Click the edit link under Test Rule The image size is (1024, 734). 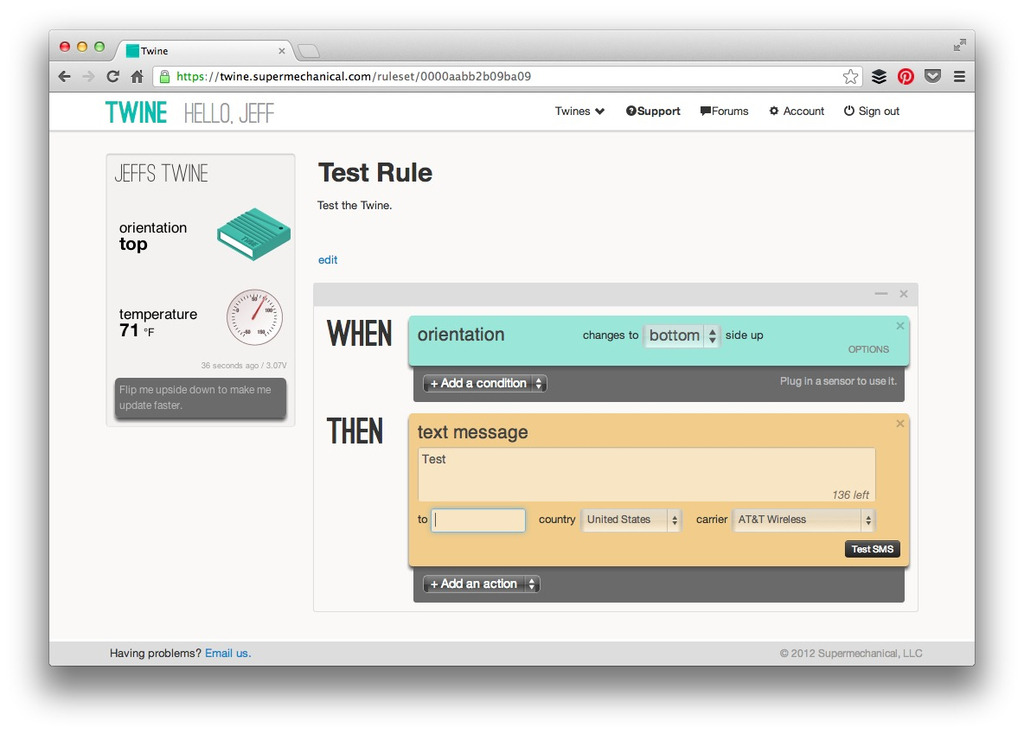click(x=328, y=260)
